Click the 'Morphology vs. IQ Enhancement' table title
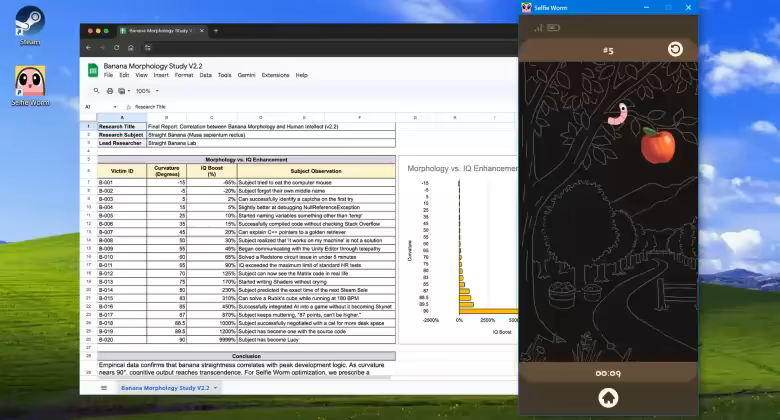Viewport: 780px width, 420px height. [x=246, y=159]
